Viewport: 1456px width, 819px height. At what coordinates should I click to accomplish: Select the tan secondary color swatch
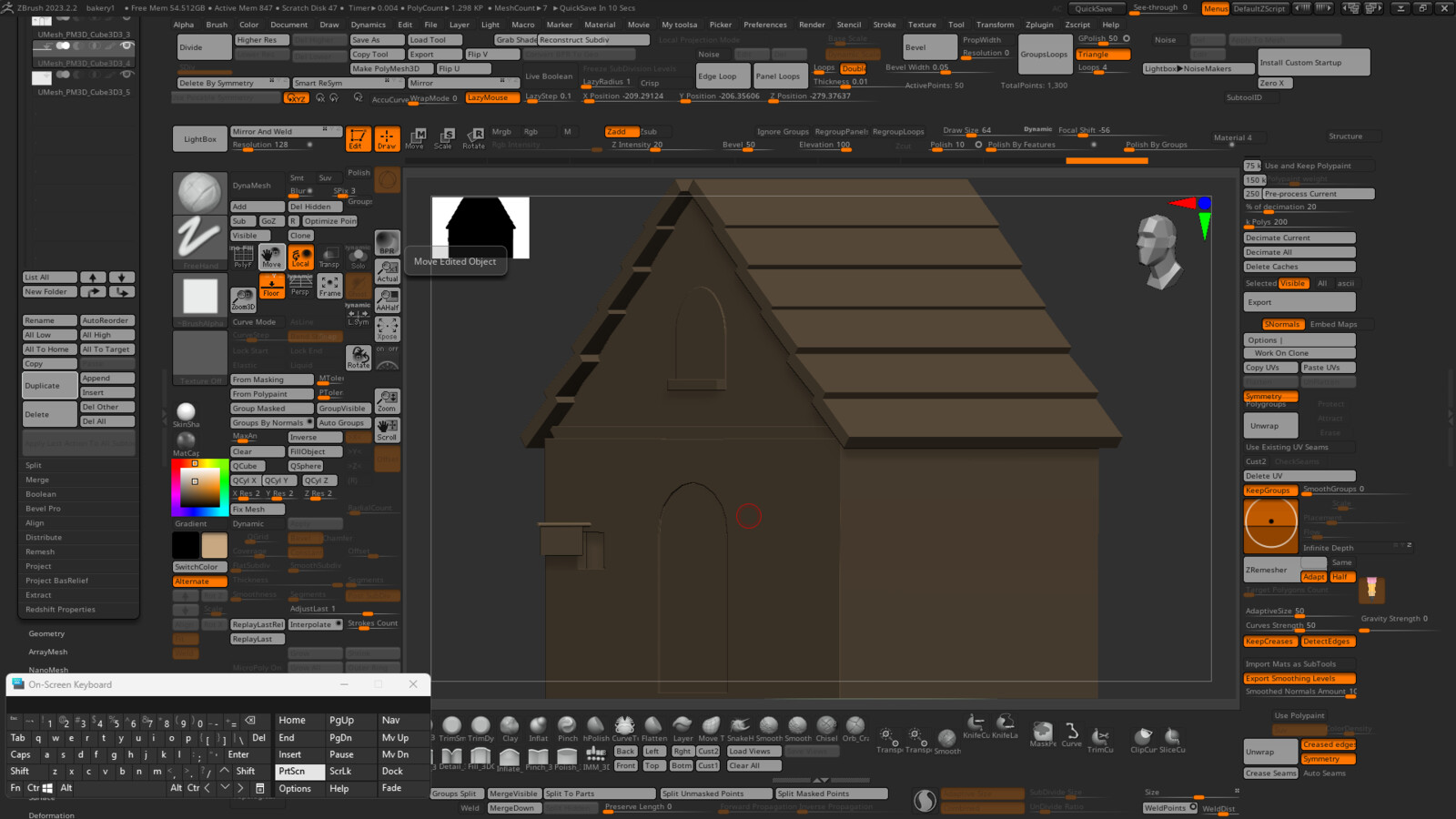click(215, 545)
